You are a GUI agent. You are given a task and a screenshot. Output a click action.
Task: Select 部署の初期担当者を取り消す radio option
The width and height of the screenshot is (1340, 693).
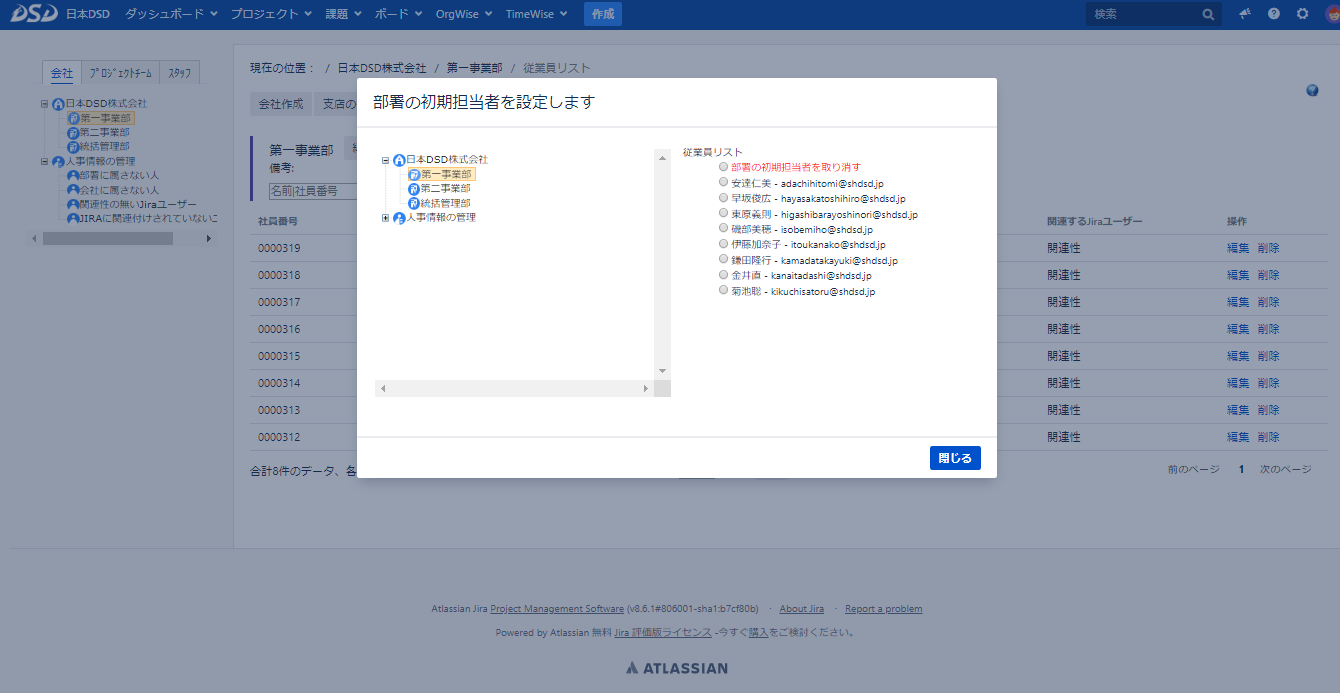coord(723,167)
